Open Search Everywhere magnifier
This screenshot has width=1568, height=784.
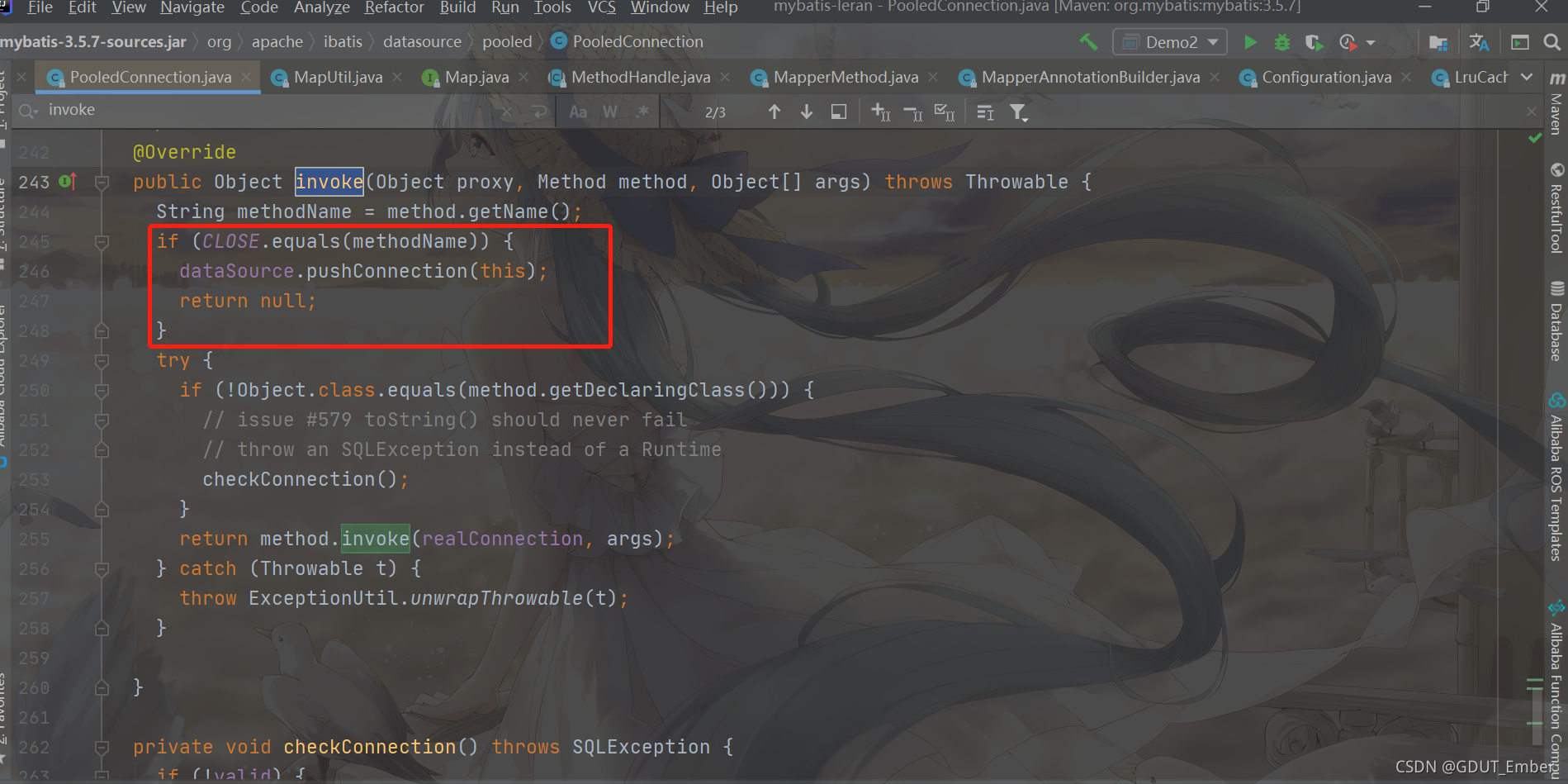click(1552, 42)
